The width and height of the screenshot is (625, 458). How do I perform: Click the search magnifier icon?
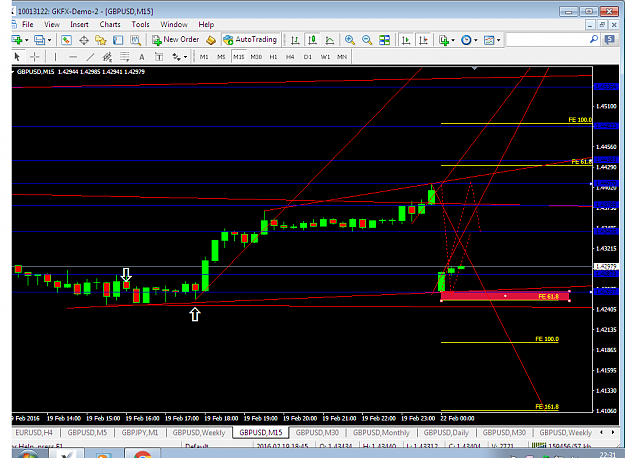[594, 39]
